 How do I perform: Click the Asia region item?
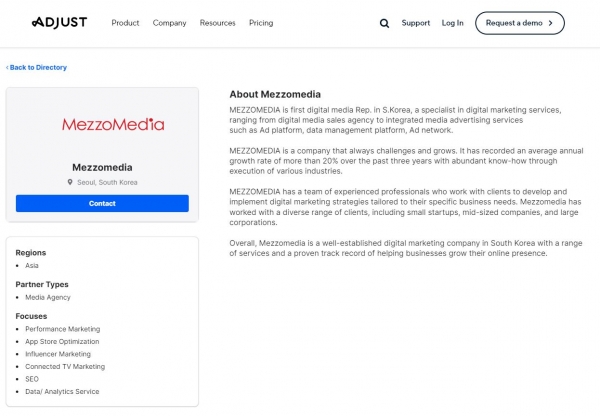click(32, 265)
